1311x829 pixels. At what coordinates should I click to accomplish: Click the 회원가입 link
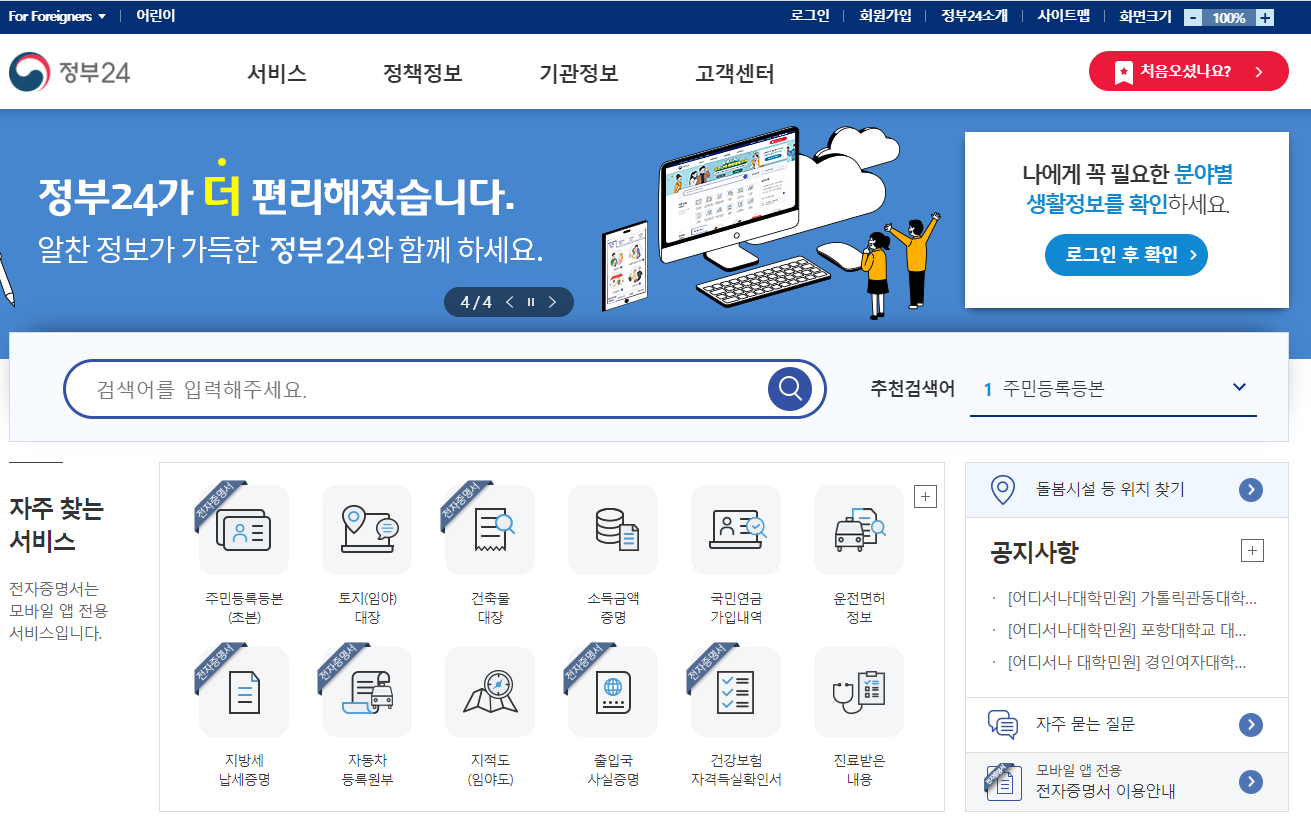[x=885, y=16]
